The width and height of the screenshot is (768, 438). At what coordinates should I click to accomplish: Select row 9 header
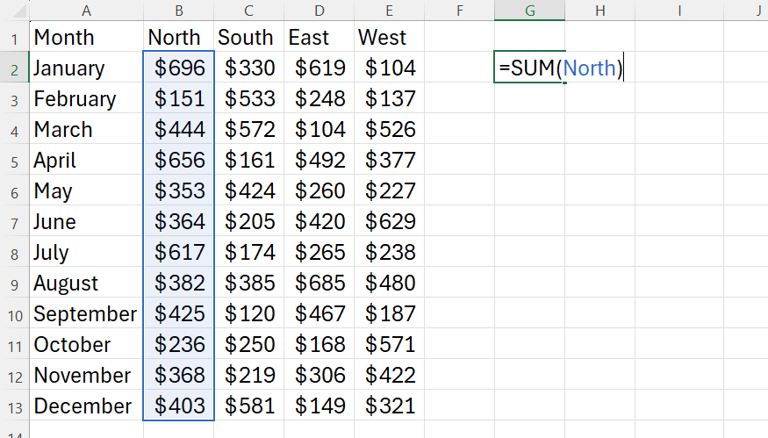tap(15, 284)
